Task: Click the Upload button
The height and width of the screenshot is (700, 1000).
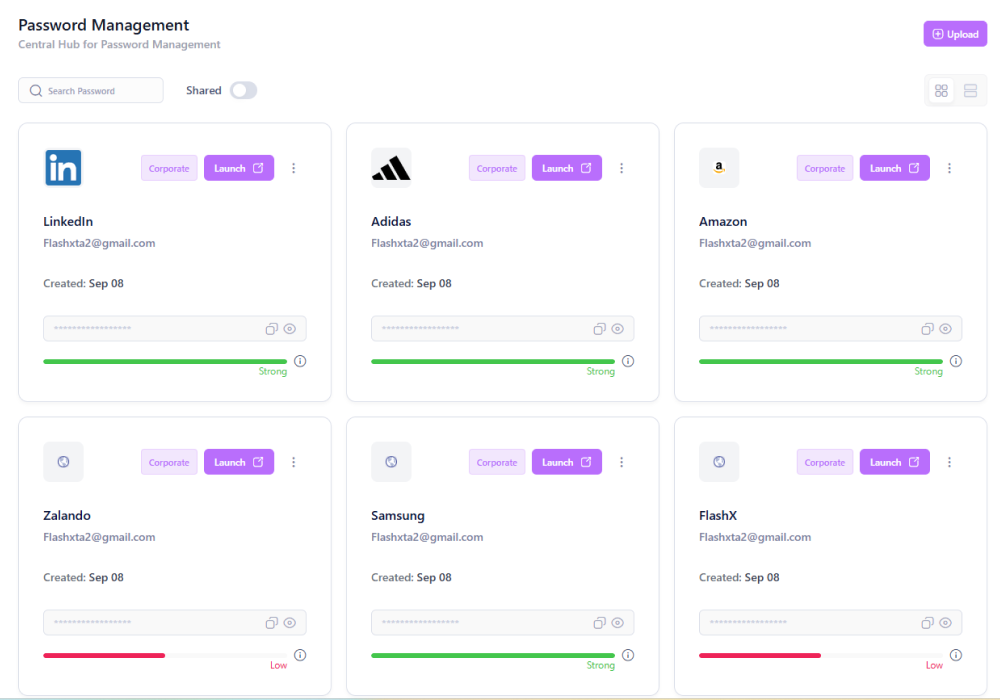Action: pyautogui.click(x=955, y=34)
